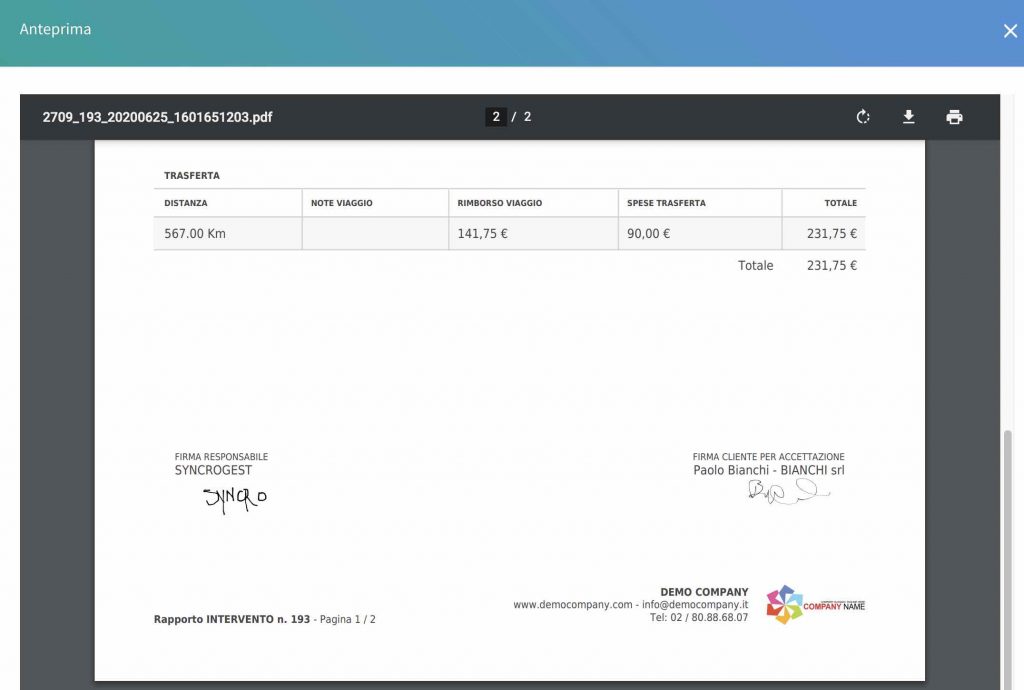The image size is (1024, 690).
Task: Edit the current page number field
Action: click(496, 117)
